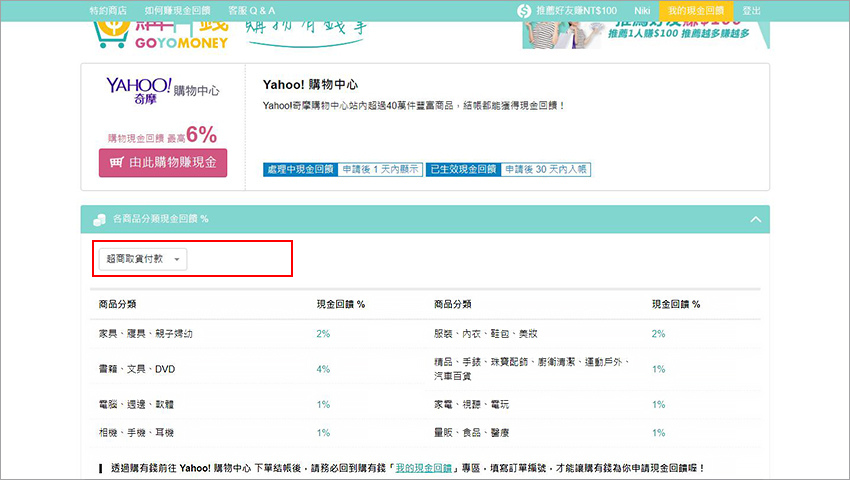Click 由此購物賺現金 pink button
The image size is (850, 480).
click(163, 163)
